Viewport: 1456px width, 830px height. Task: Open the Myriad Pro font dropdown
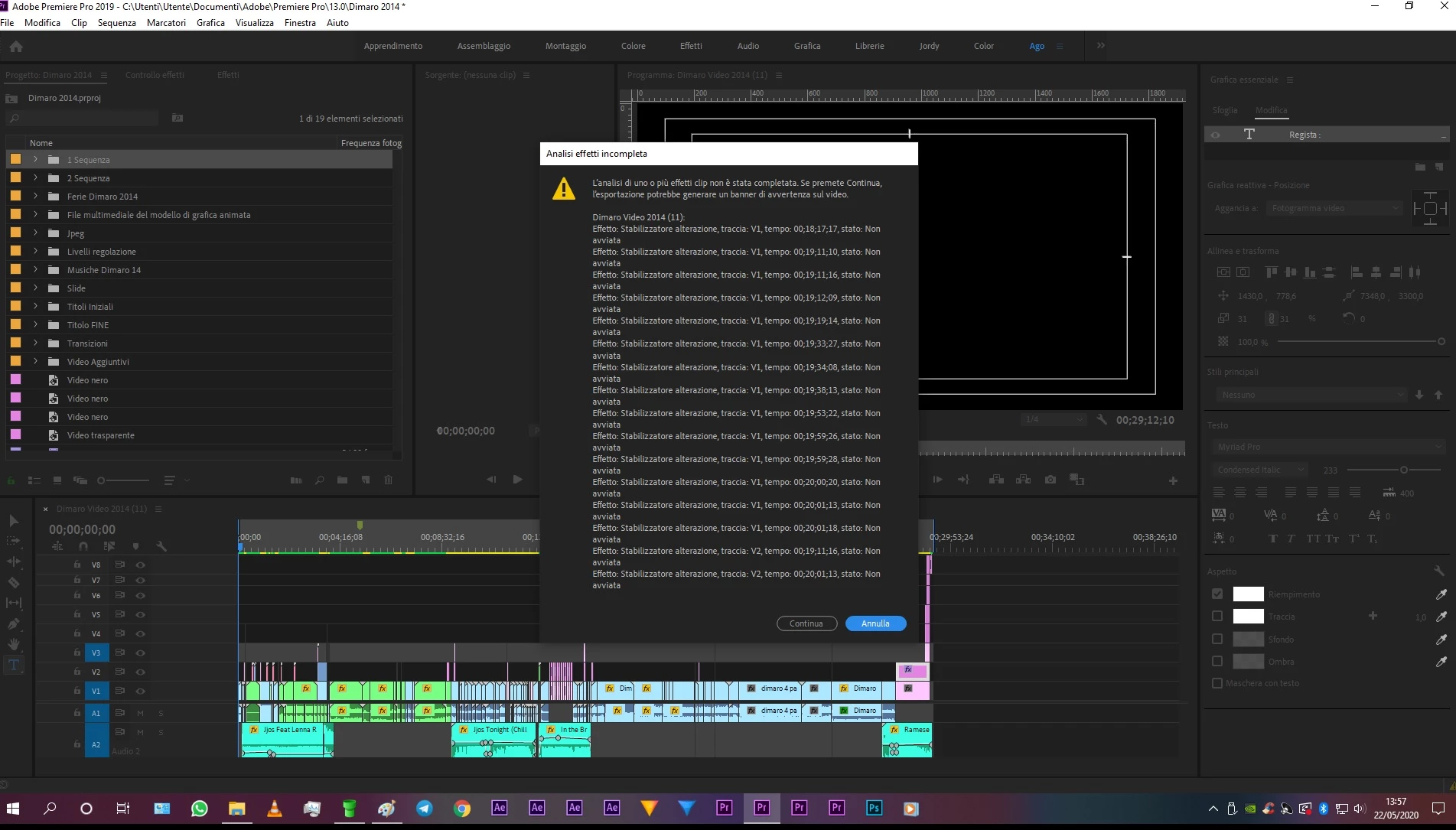[x=1327, y=447]
